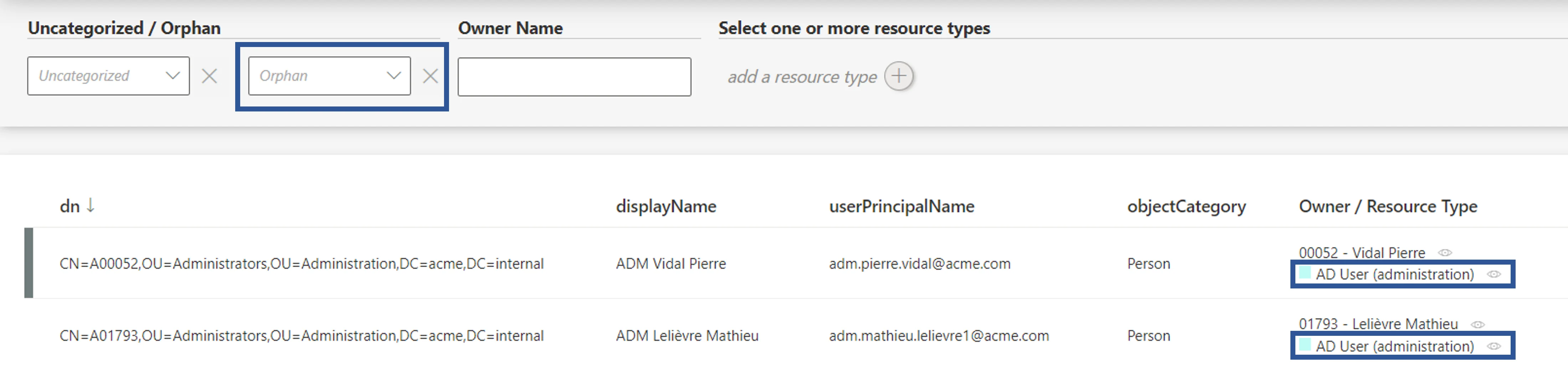Open the 00052 - Vidal Pierre owner link
1568x370 pixels.
pyautogui.click(x=1362, y=252)
